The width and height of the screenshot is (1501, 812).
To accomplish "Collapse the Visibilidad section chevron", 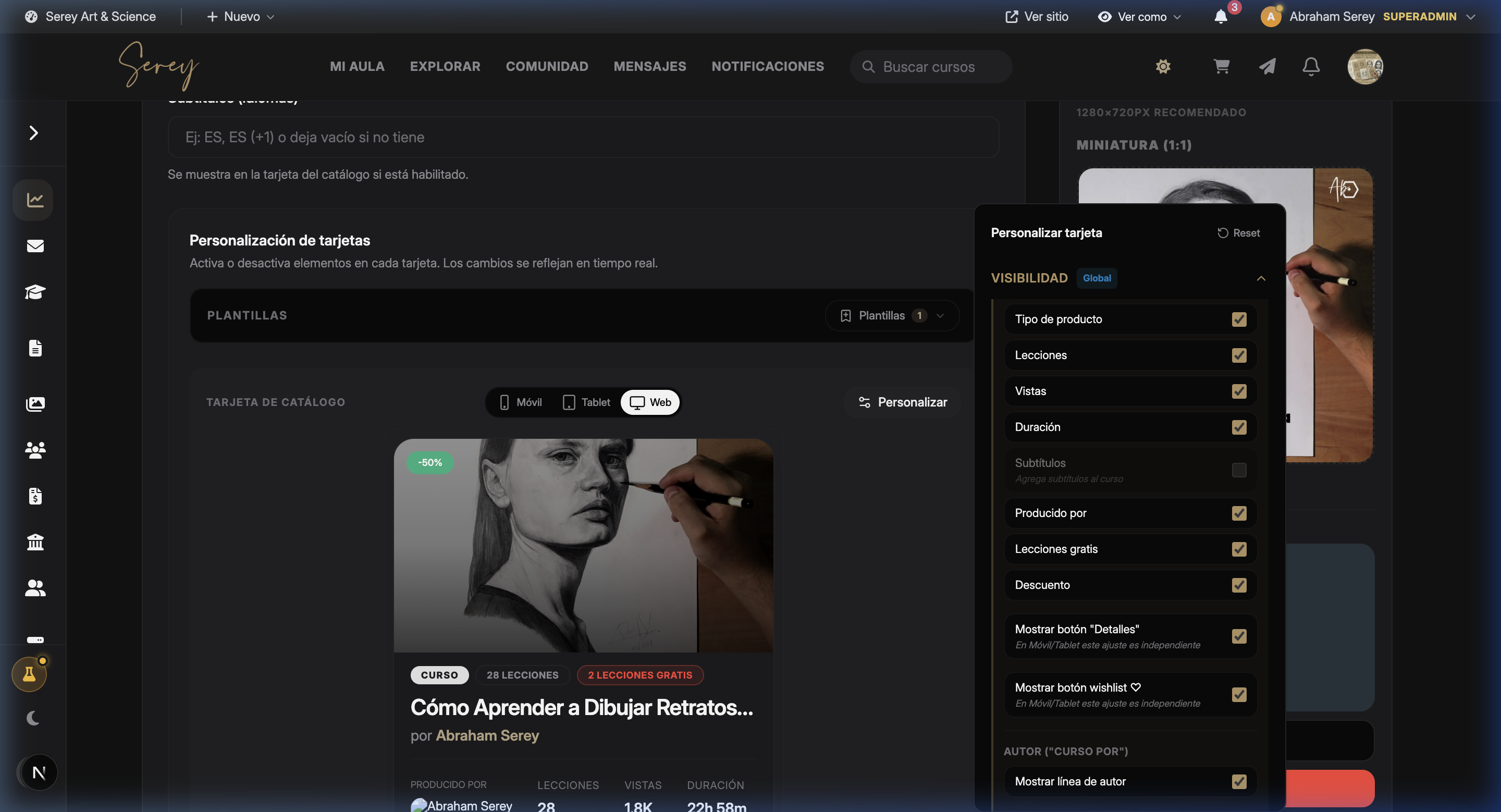I will [1260, 278].
